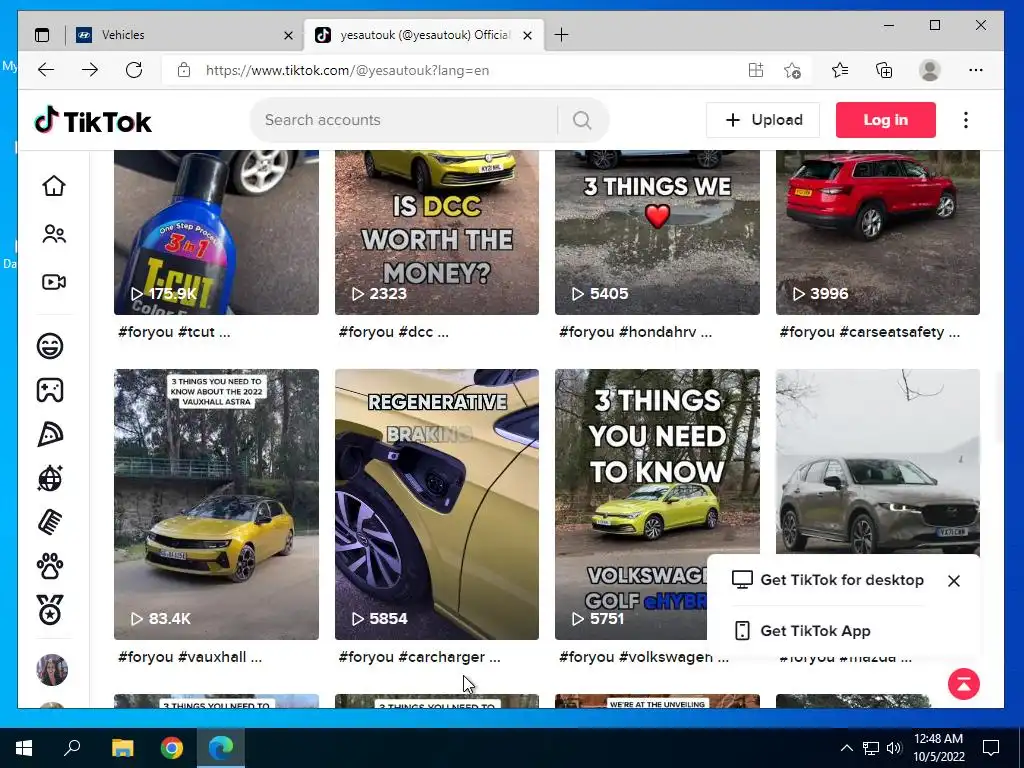
Task: Open the Favorites list icon
Action: click(840, 70)
